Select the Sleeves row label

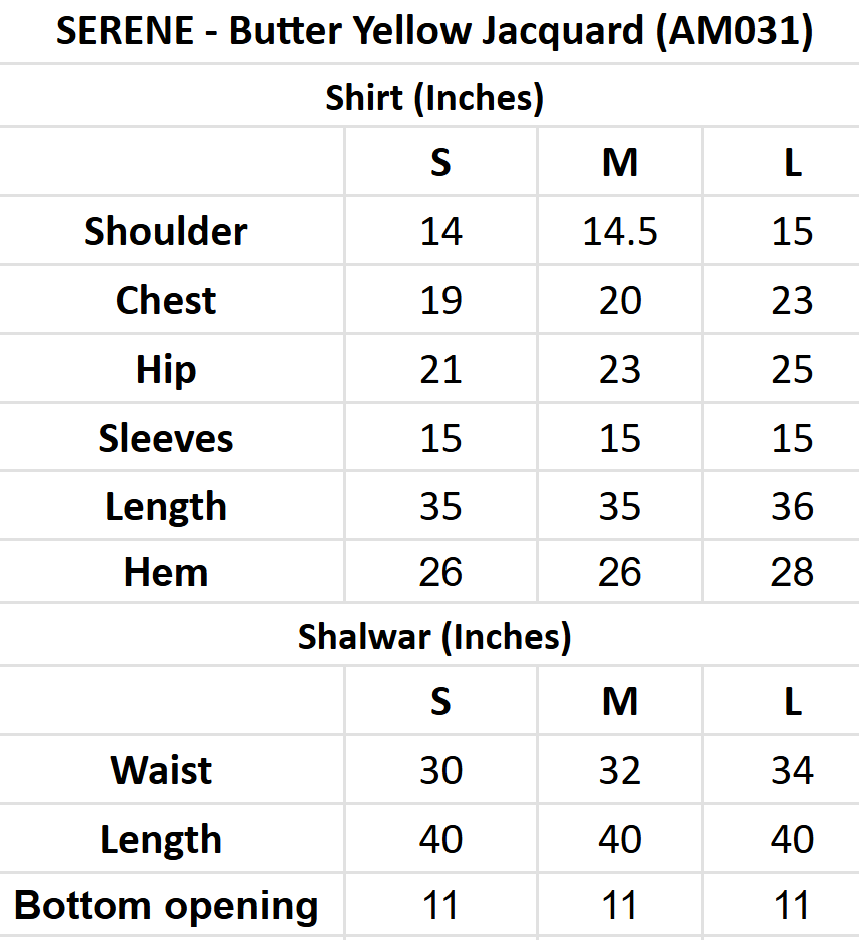[x=165, y=438]
